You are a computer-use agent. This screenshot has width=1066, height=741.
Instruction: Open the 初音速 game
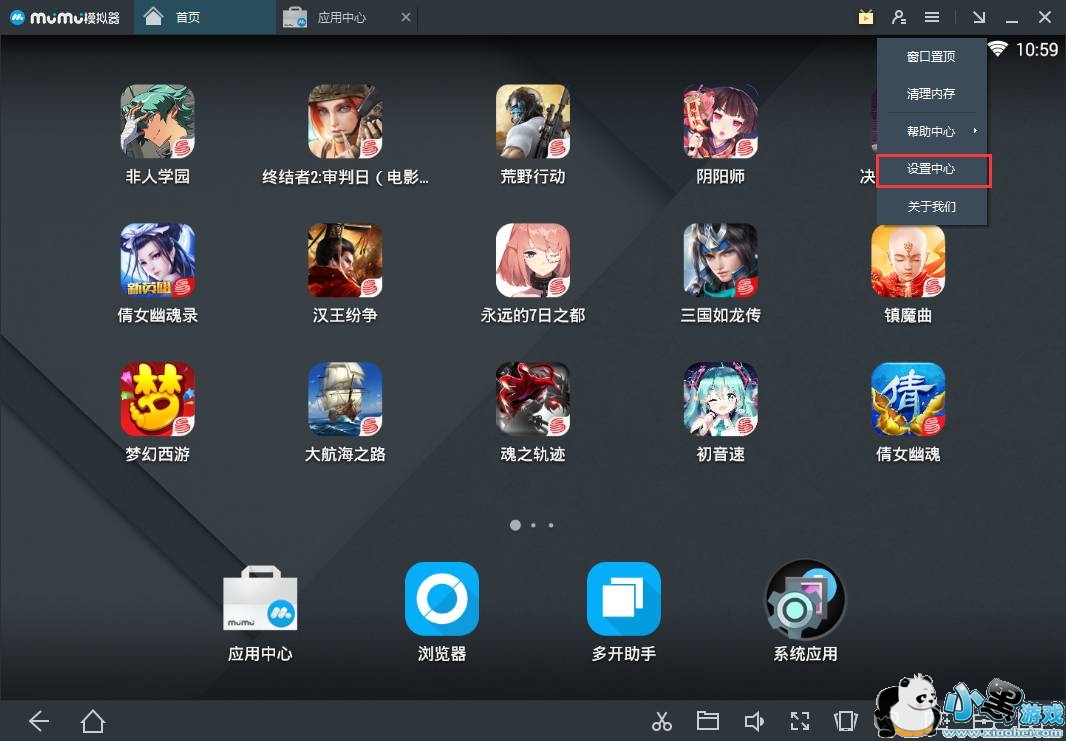pyautogui.click(x=721, y=399)
